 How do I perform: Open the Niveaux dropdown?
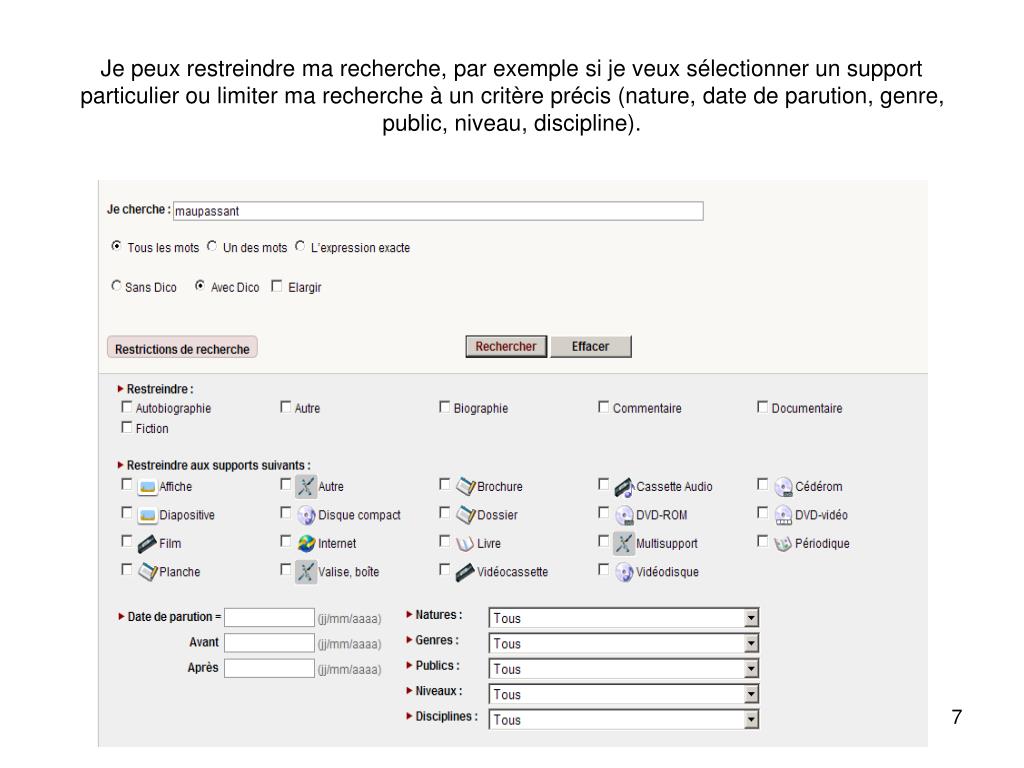[624, 694]
